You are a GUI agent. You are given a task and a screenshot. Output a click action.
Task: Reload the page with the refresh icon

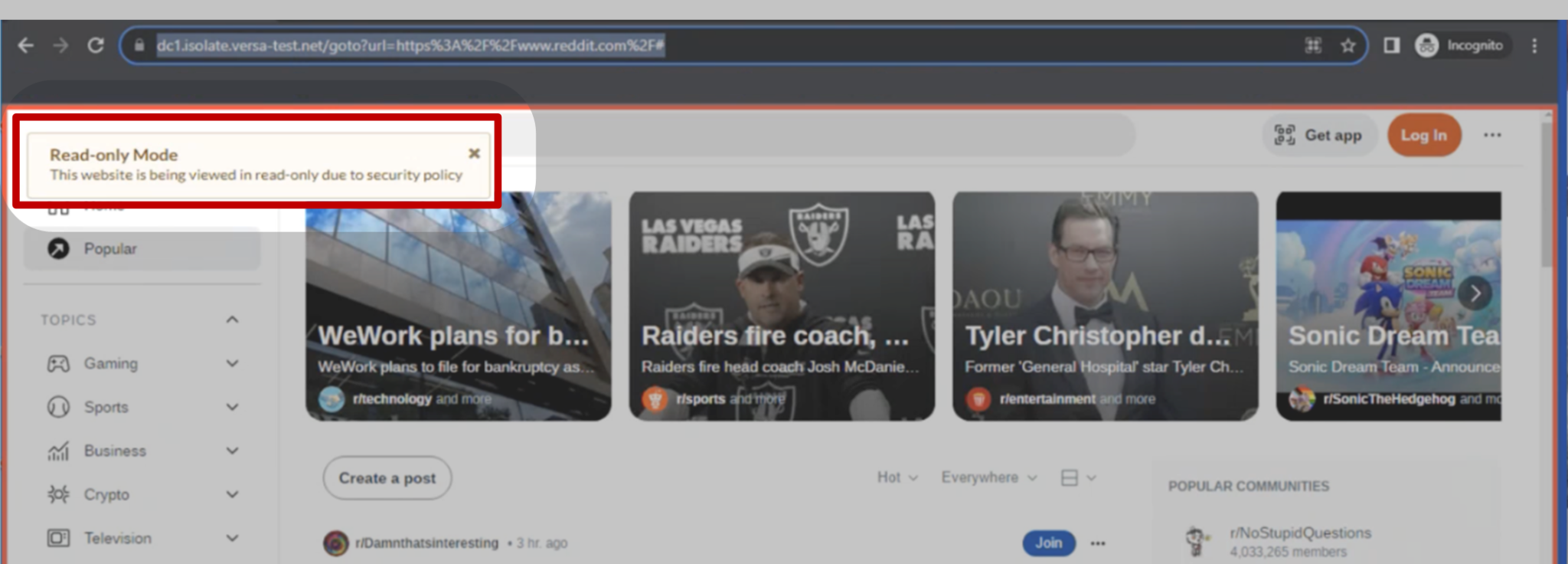tap(96, 46)
